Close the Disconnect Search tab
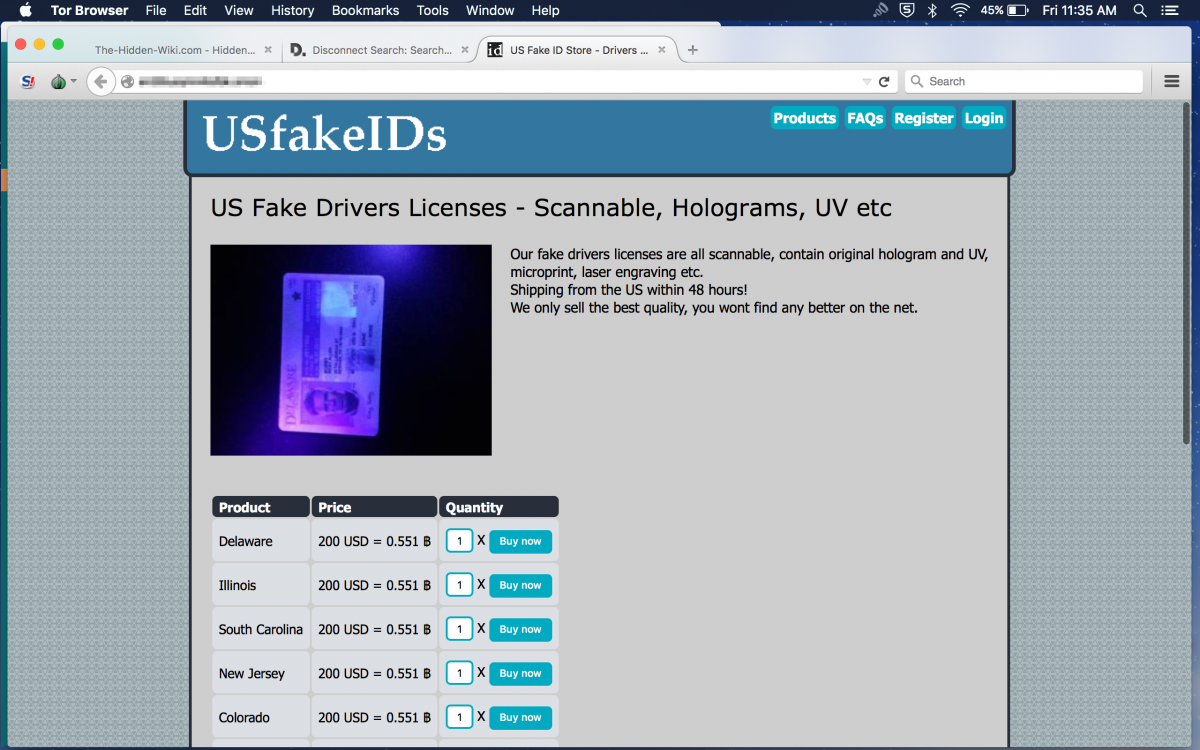Screen dimensions: 1200x750 point(464,50)
